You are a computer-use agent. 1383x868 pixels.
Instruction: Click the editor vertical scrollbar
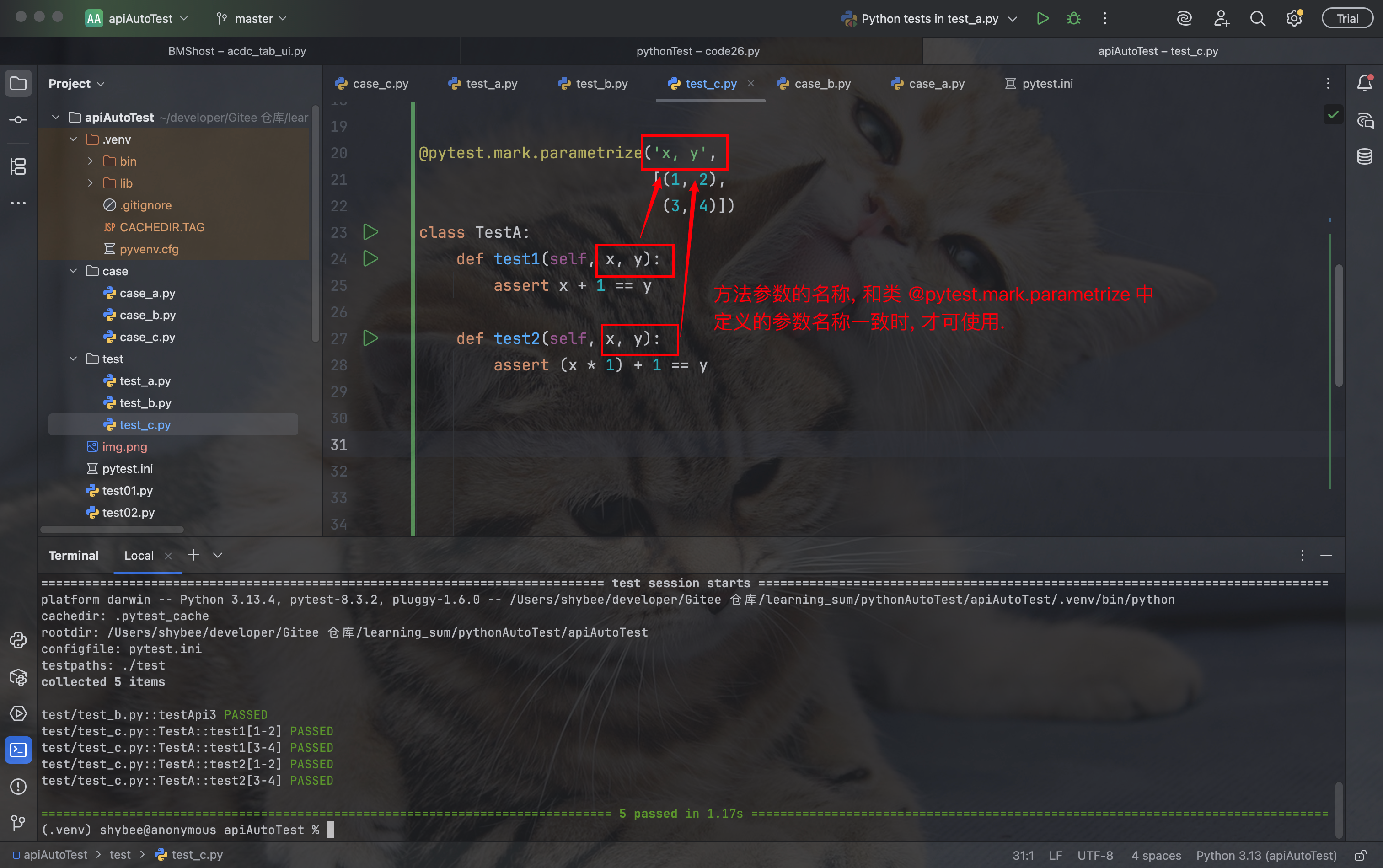tap(1339, 325)
